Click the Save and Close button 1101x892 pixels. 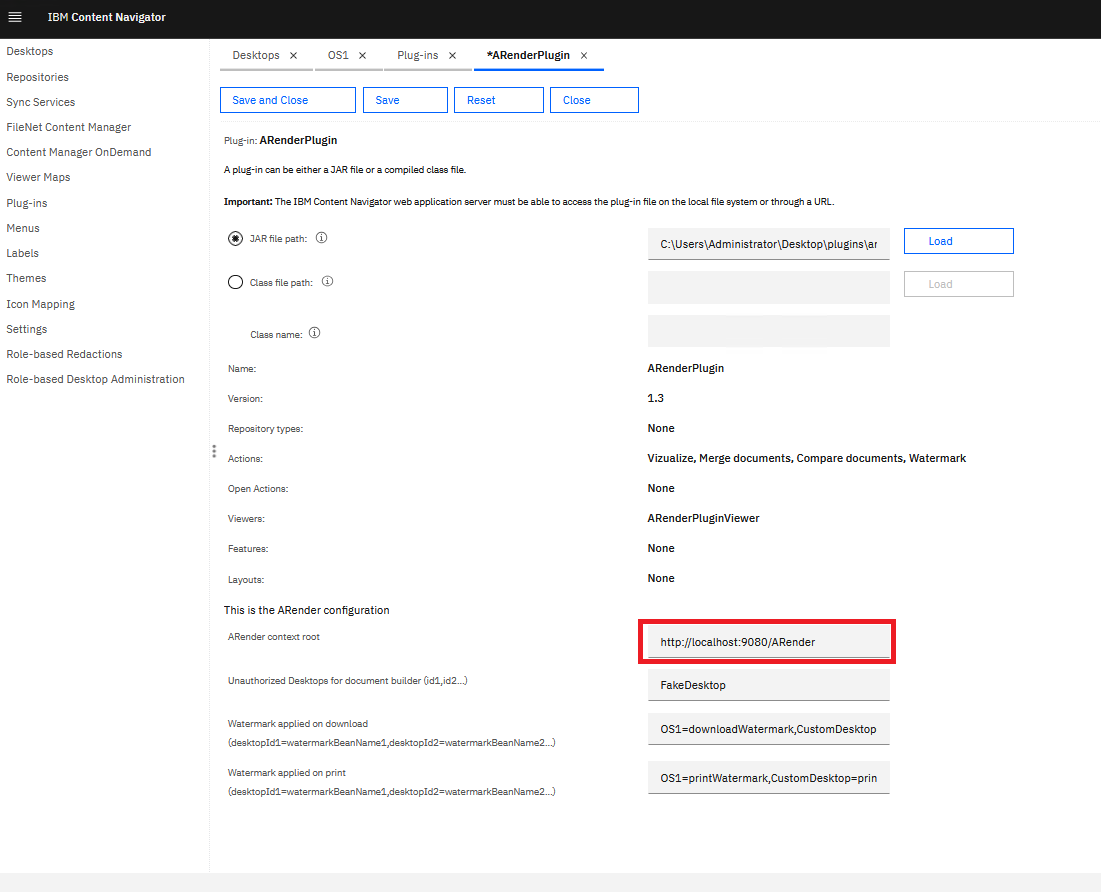click(x=287, y=100)
